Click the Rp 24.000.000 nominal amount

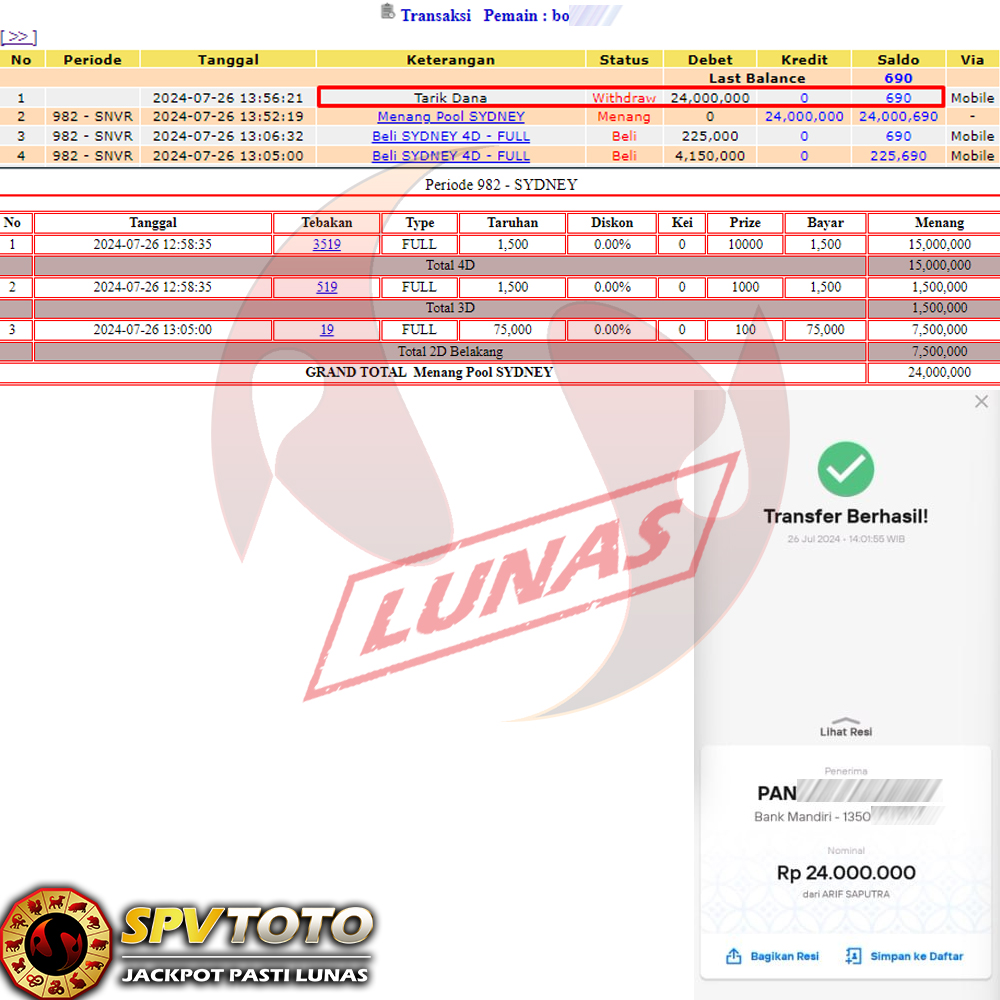(846, 873)
